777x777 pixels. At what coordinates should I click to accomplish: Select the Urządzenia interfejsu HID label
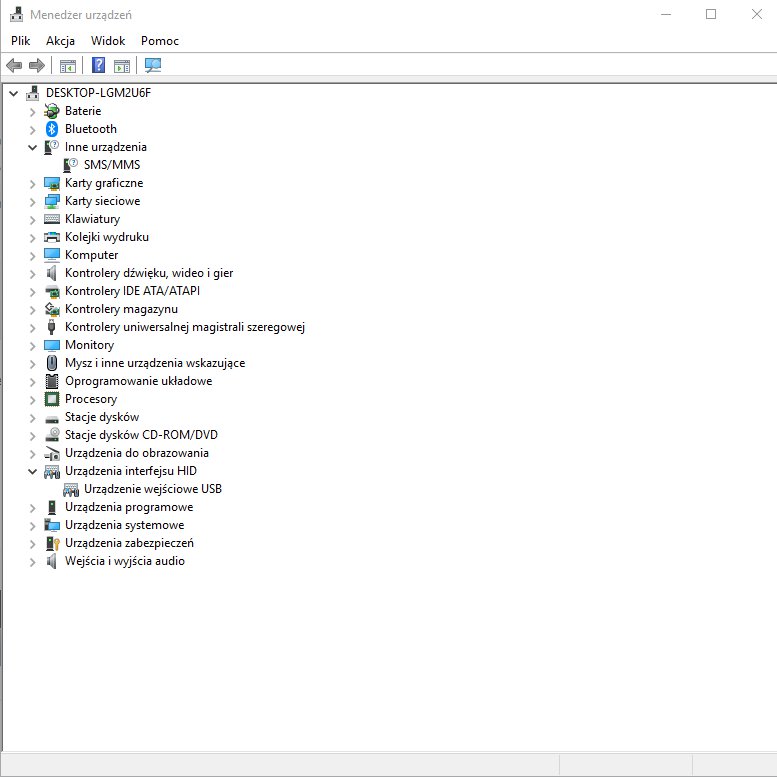(131, 471)
